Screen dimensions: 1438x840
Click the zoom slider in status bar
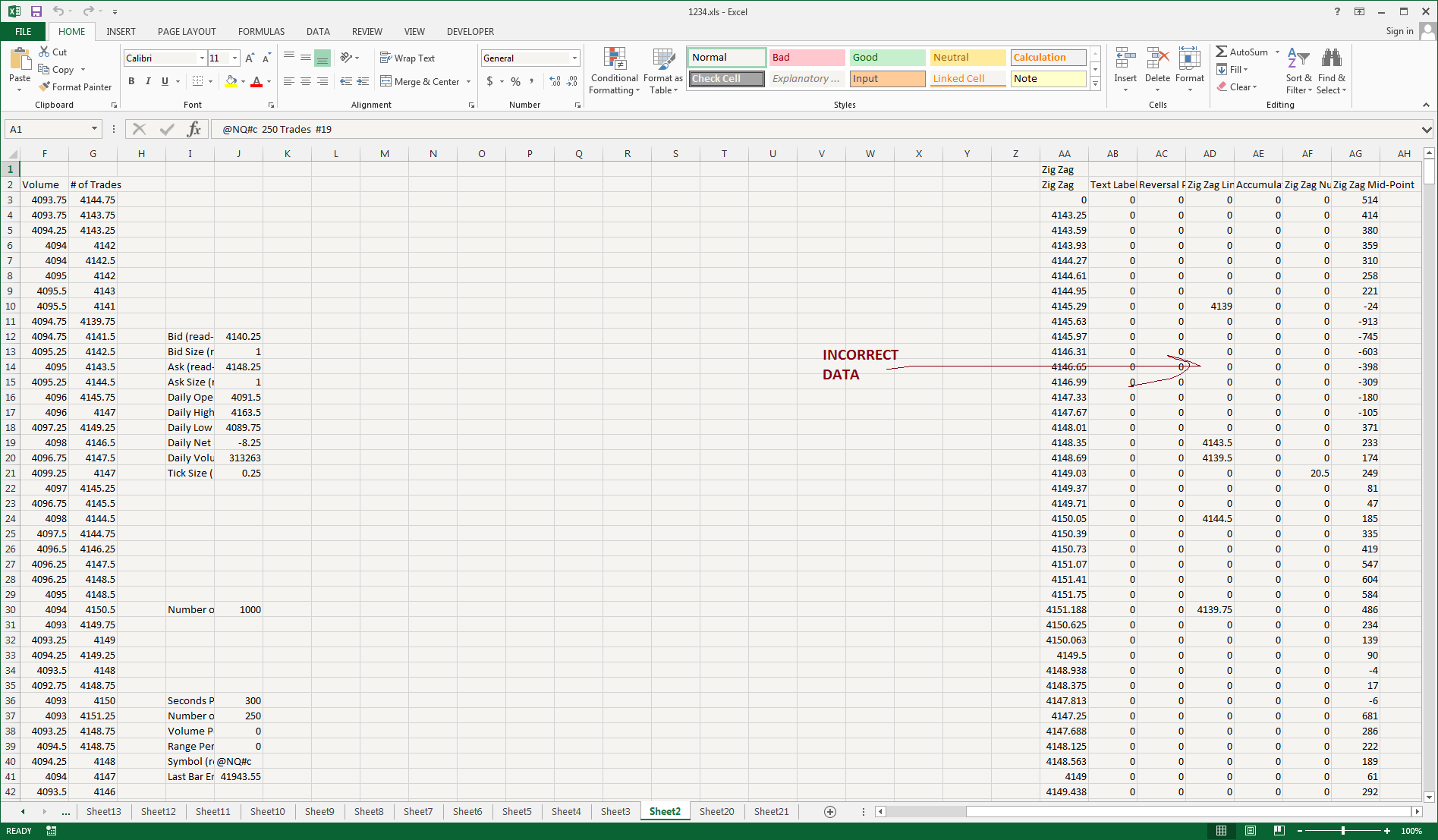1342,831
